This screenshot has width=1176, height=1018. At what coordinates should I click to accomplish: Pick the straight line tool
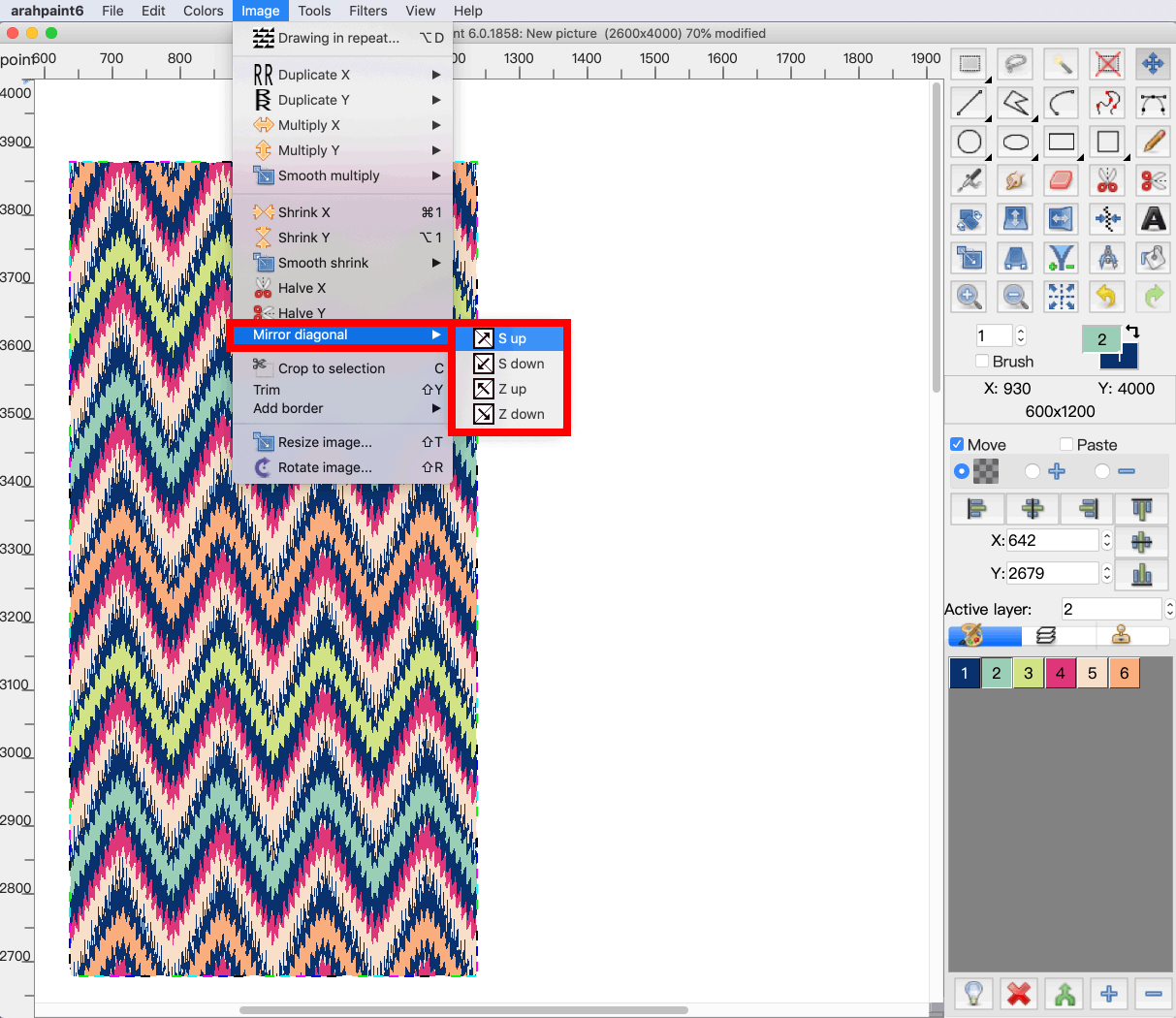[x=969, y=103]
